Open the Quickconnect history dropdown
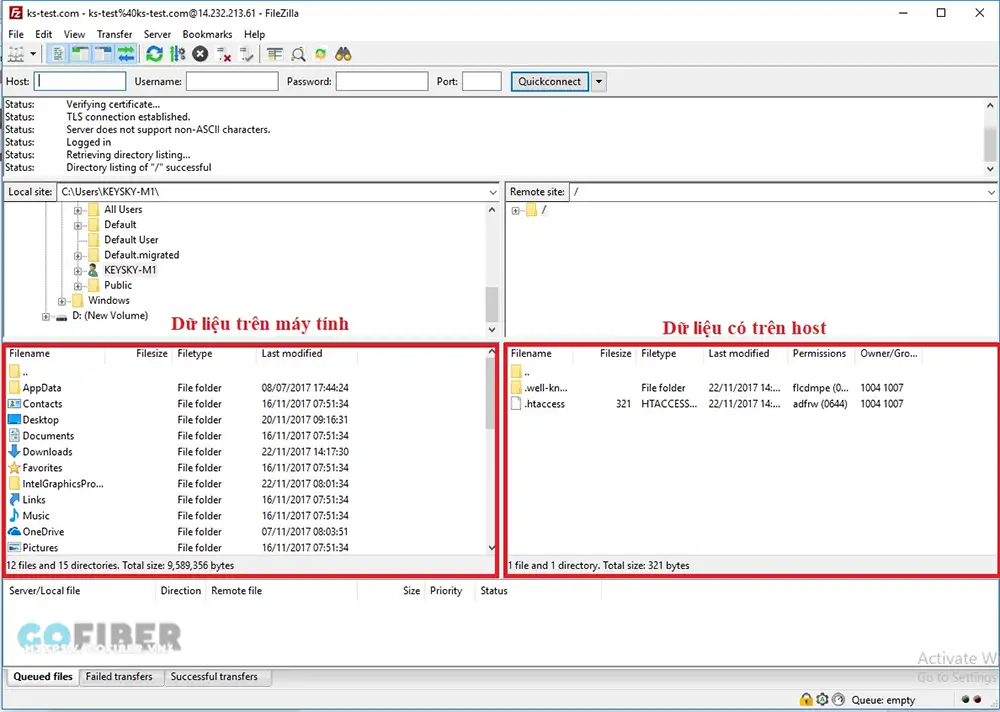Screen dimensions: 1000x712 pos(598,82)
